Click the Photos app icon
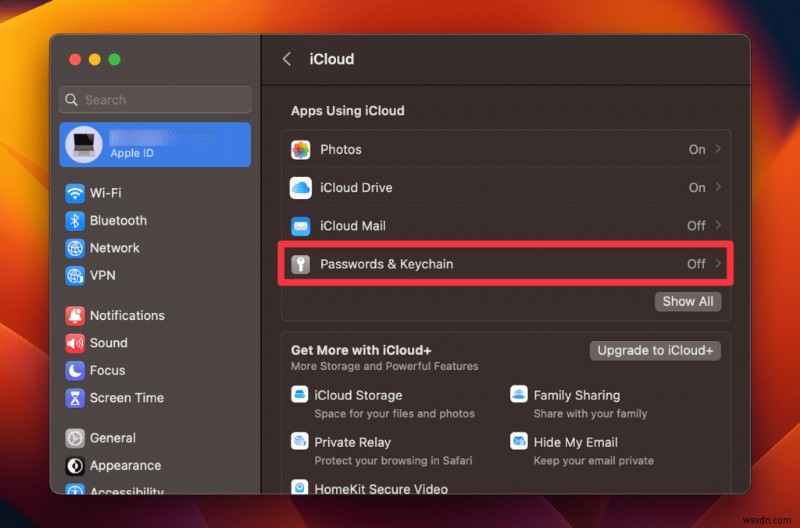This screenshot has width=800, height=528. point(301,150)
